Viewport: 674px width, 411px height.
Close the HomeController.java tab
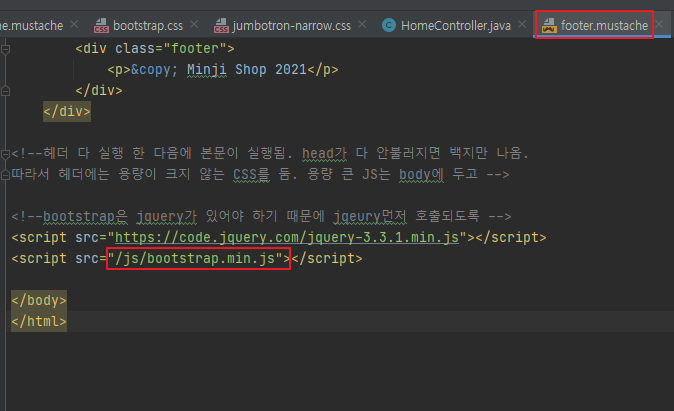pos(522,24)
